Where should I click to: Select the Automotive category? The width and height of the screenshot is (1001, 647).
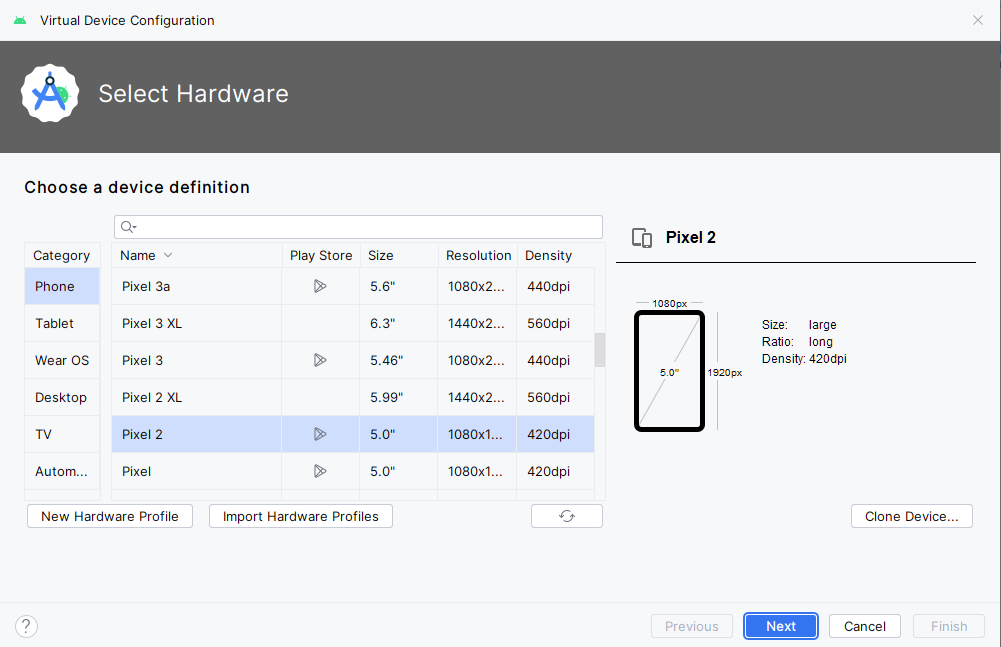pyautogui.click(x=62, y=471)
